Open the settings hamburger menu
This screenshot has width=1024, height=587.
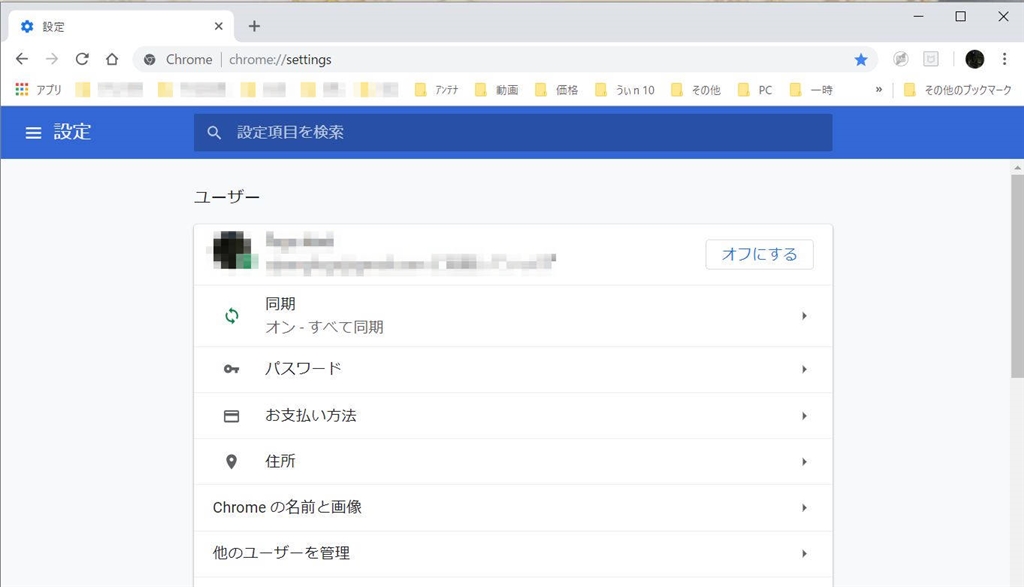click(x=33, y=133)
